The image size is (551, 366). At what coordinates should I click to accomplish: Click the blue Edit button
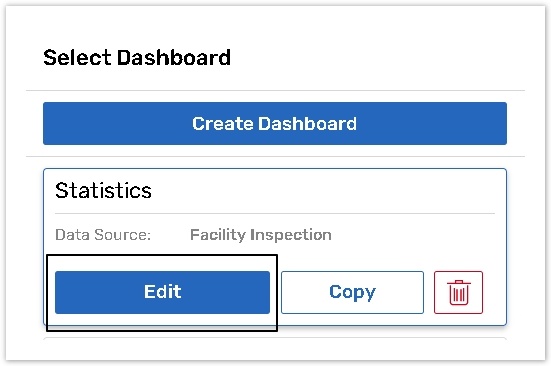(x=162, y=292)
